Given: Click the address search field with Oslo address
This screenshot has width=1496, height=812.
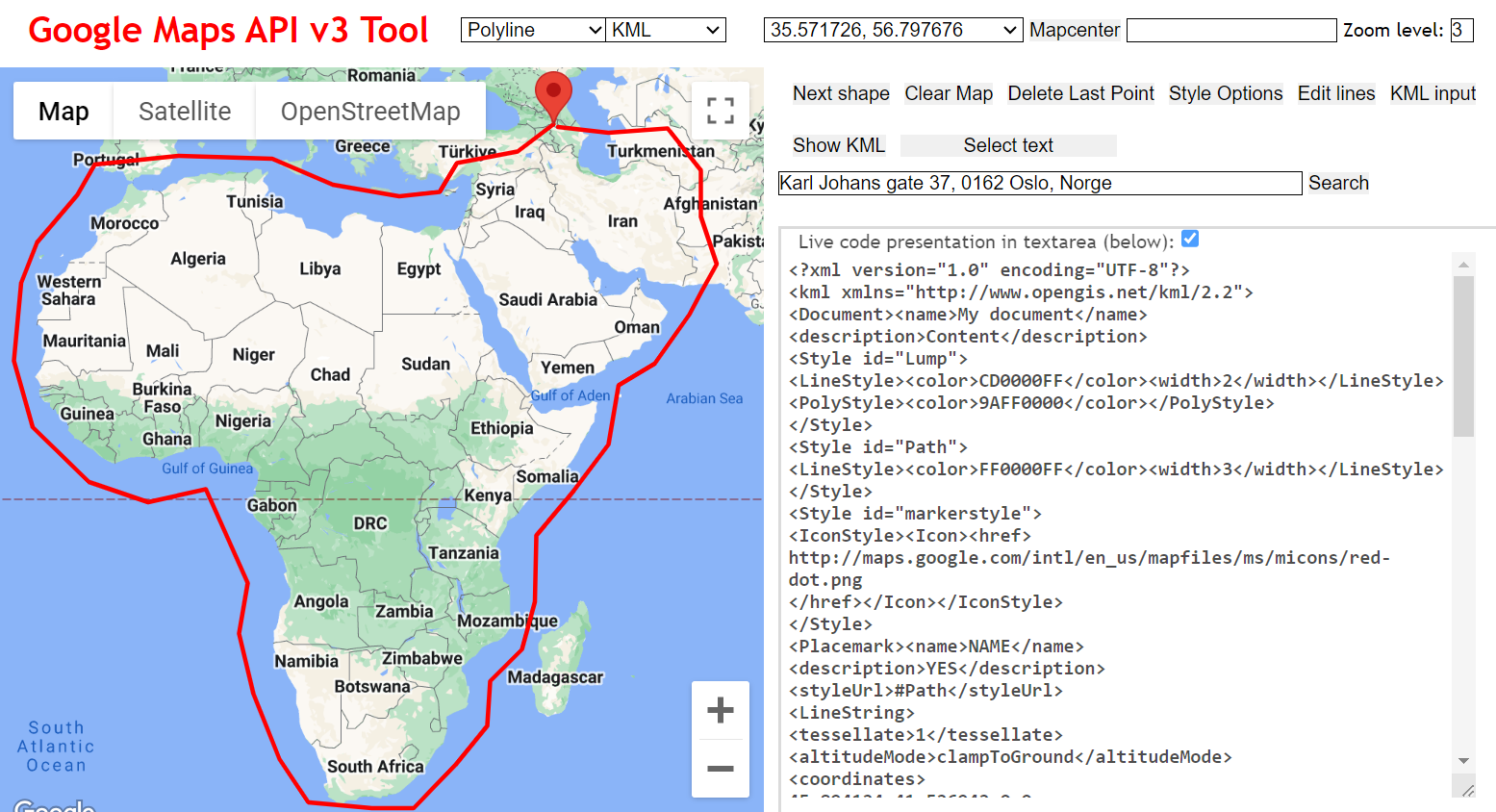Looking at the screenshot, I should click(1040, 183).
